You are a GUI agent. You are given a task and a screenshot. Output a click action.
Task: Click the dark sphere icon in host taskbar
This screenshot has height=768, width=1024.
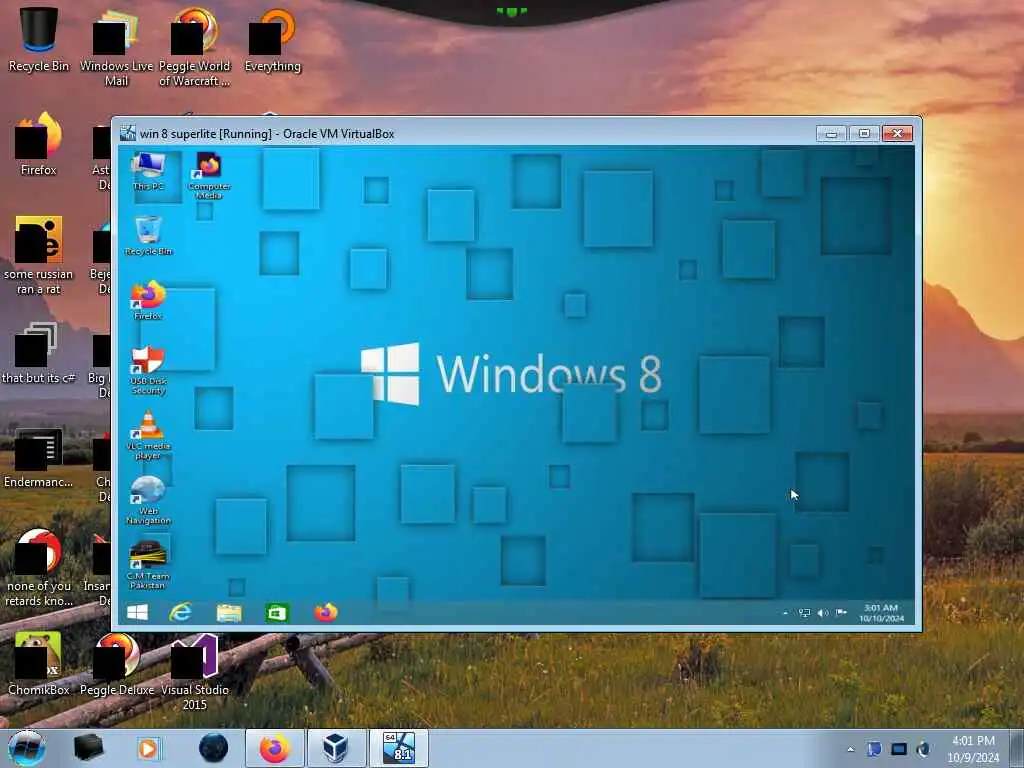[213, 748]
